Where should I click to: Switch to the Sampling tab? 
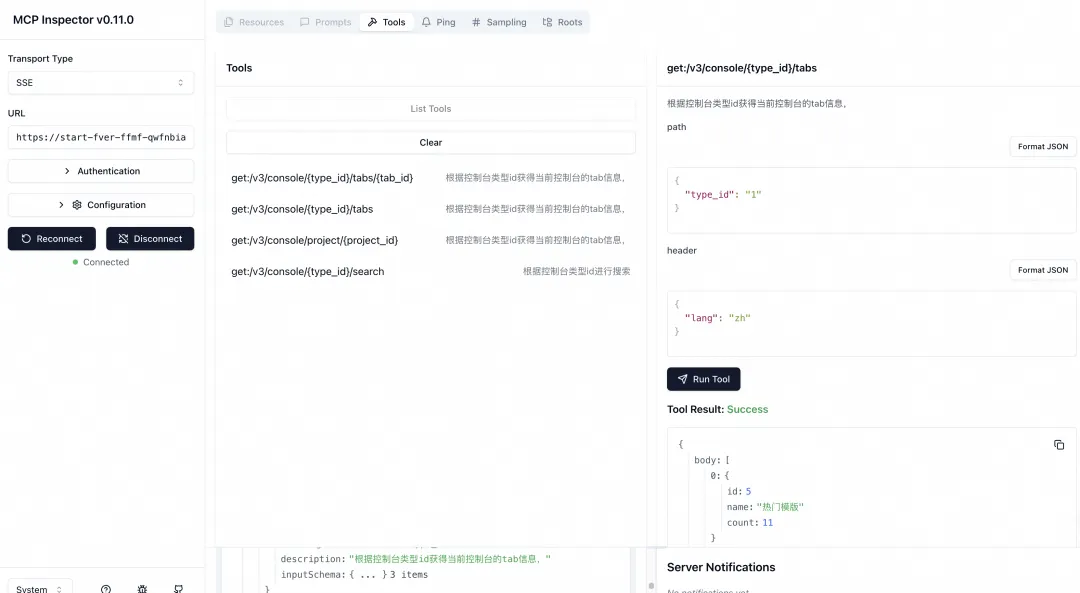[499, 22]
